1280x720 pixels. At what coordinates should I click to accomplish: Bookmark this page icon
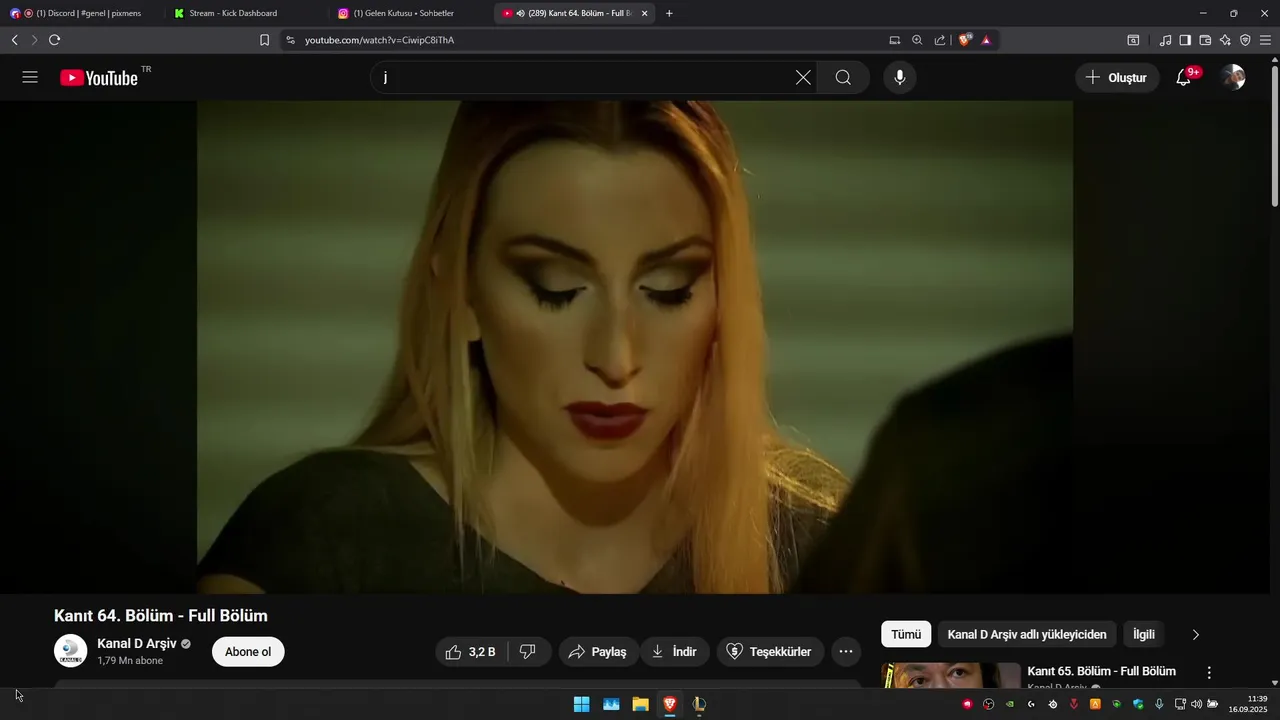pos(264,40)
